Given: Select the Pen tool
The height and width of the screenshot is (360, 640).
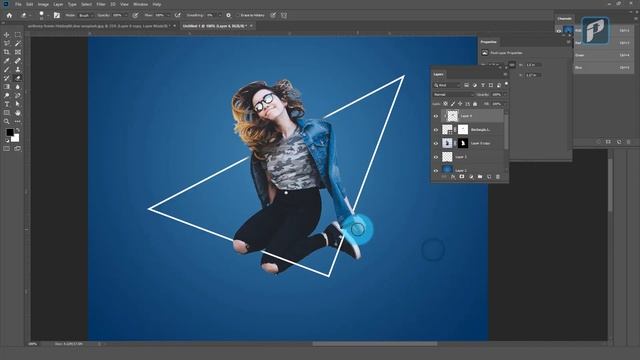Looking at the screenshot, I should coord(18,95).
